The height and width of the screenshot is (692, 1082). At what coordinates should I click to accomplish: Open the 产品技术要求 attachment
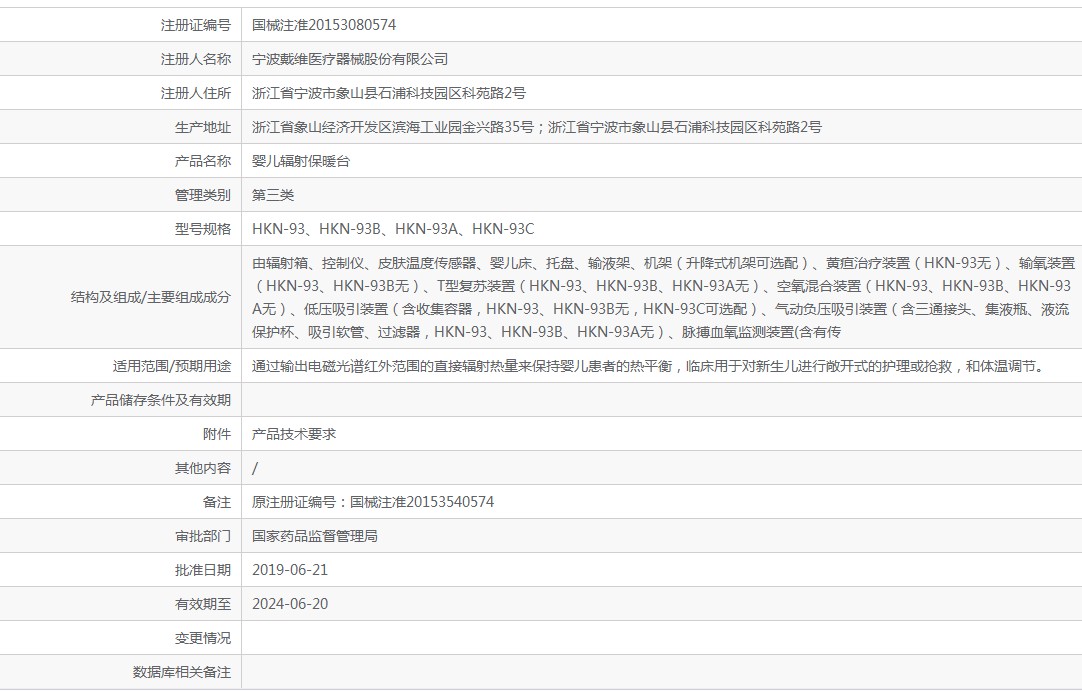(x=294, y=434)
